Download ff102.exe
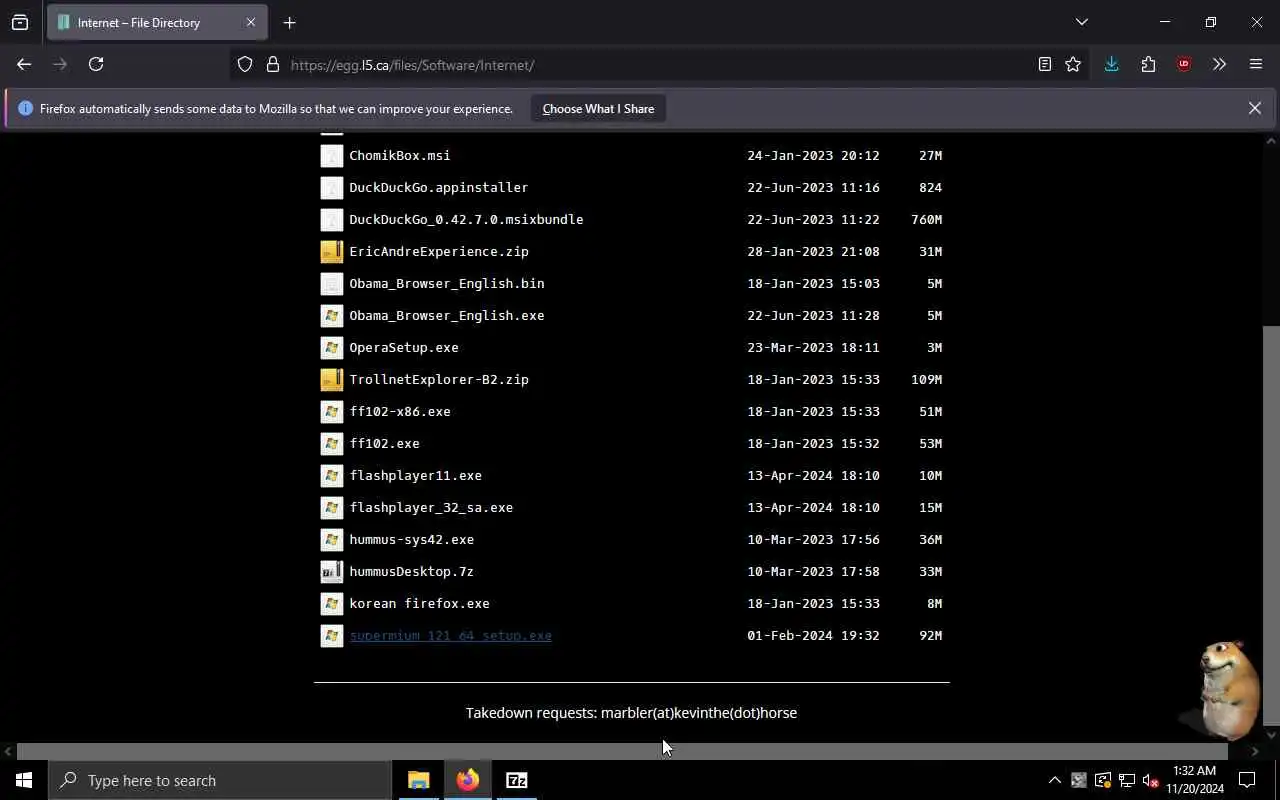This screenshot has height=800, width=1280. 384,443
